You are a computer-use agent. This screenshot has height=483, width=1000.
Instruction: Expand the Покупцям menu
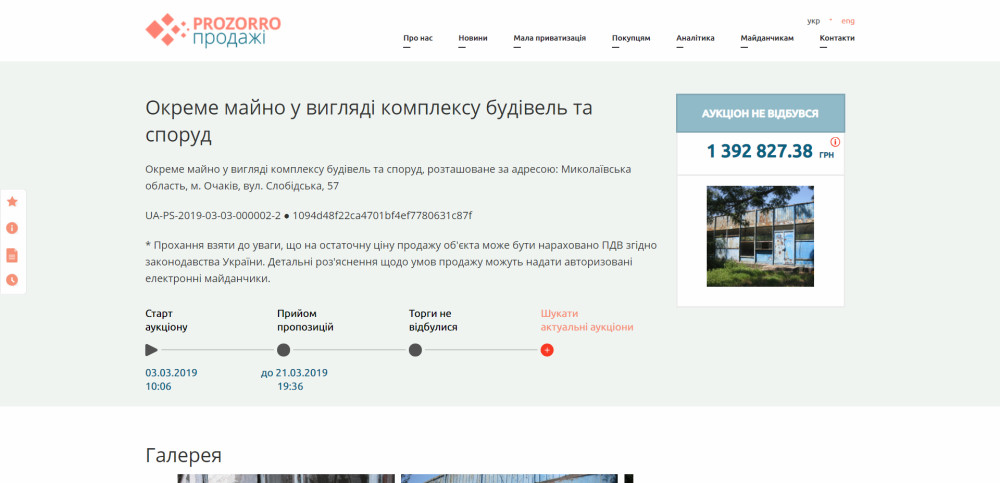tap(631, 38)
